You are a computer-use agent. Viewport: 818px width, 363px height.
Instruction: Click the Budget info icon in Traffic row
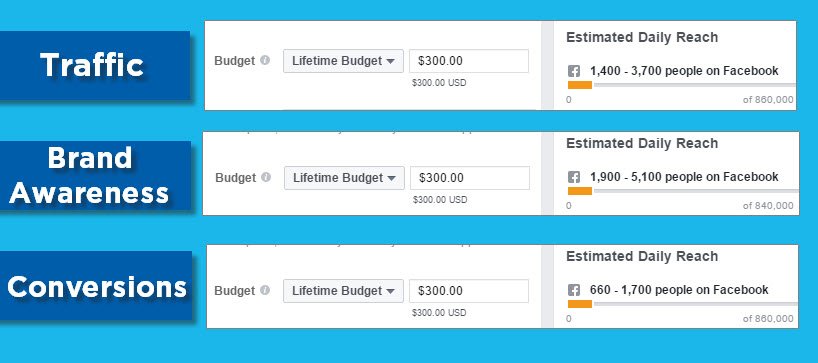click(x=265, y=60)
